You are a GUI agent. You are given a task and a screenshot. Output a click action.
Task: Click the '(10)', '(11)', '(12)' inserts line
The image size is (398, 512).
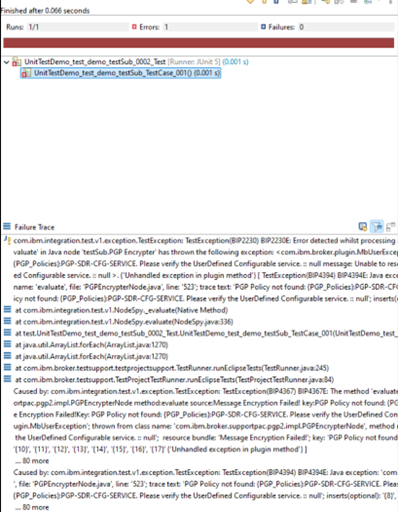click(x=160, y=449)
